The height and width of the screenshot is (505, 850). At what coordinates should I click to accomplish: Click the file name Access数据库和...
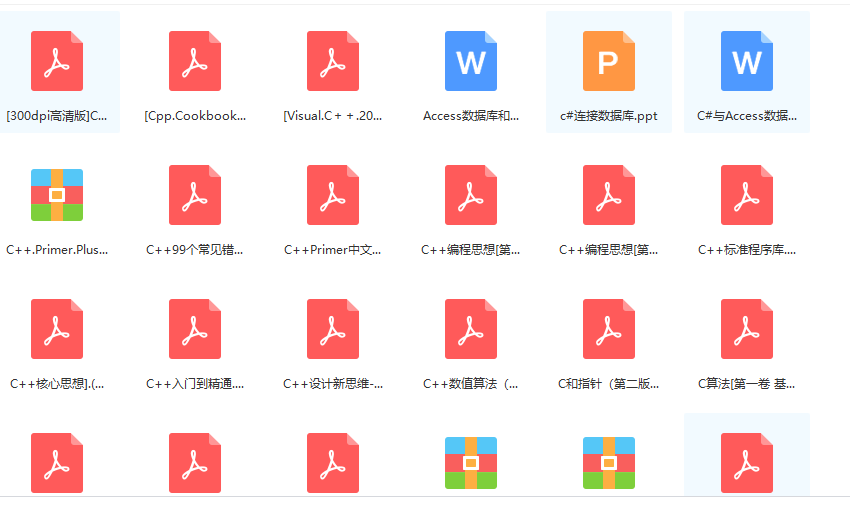coord(471,116)
